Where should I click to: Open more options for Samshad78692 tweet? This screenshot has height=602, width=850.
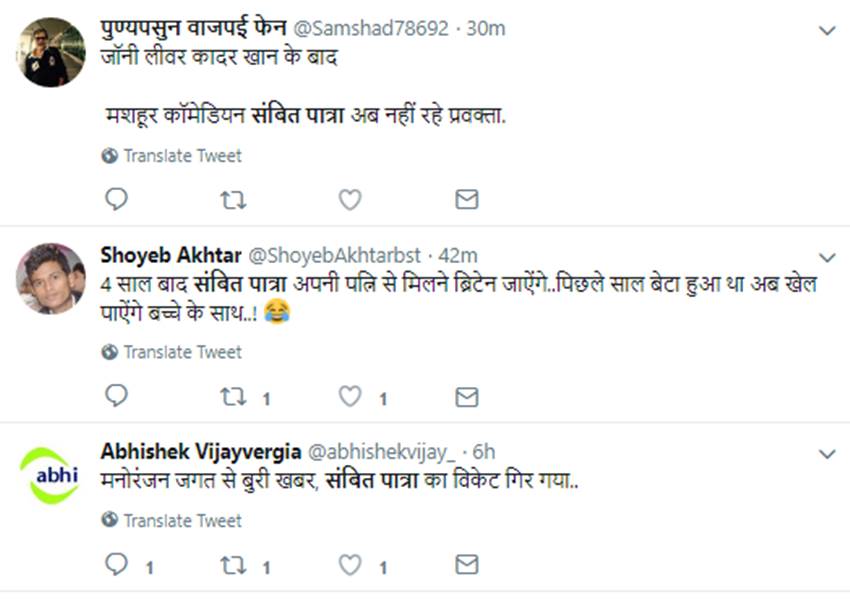coord(827,31)
